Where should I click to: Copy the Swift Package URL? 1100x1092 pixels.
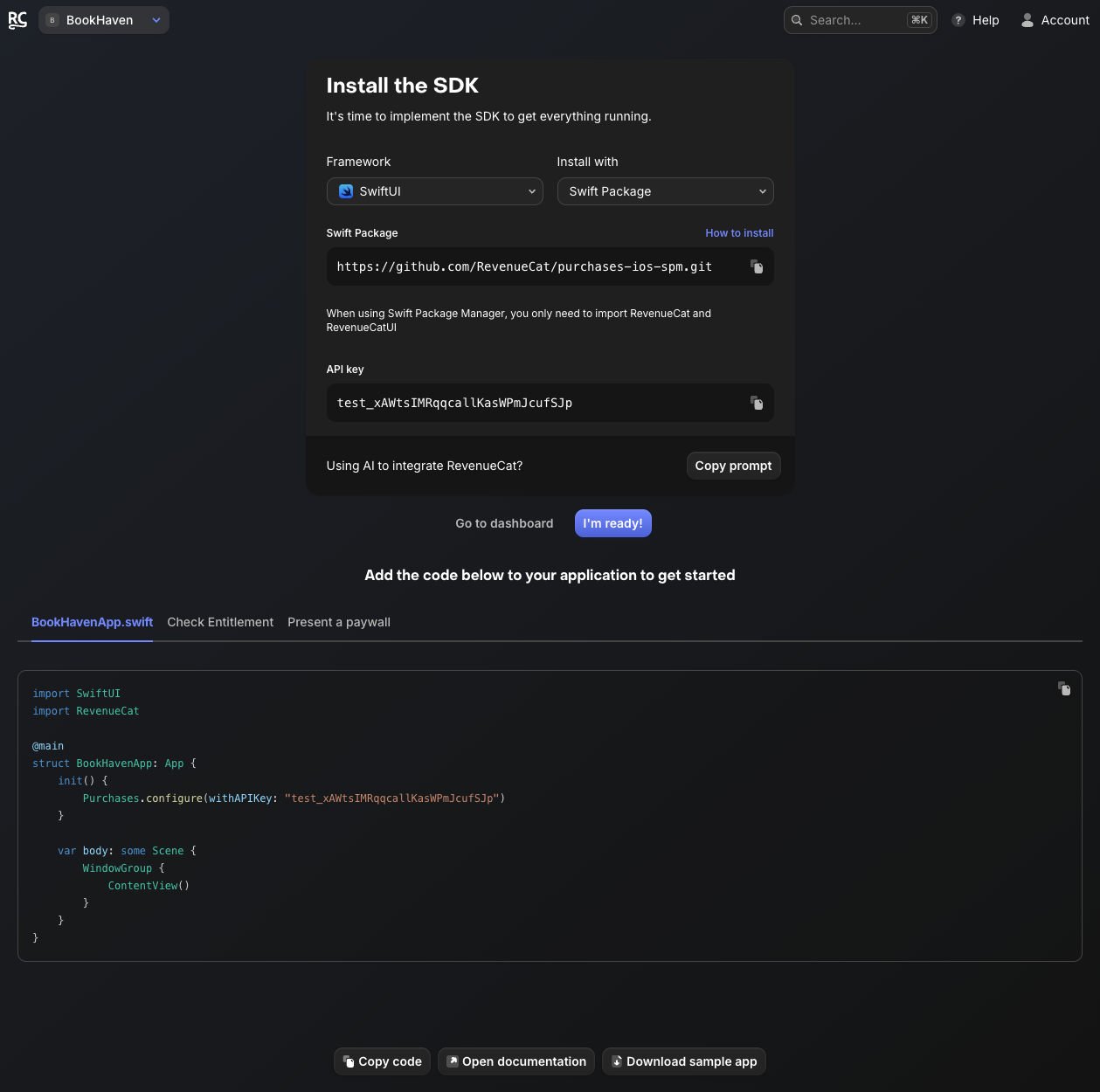click(x=757, y=267)
